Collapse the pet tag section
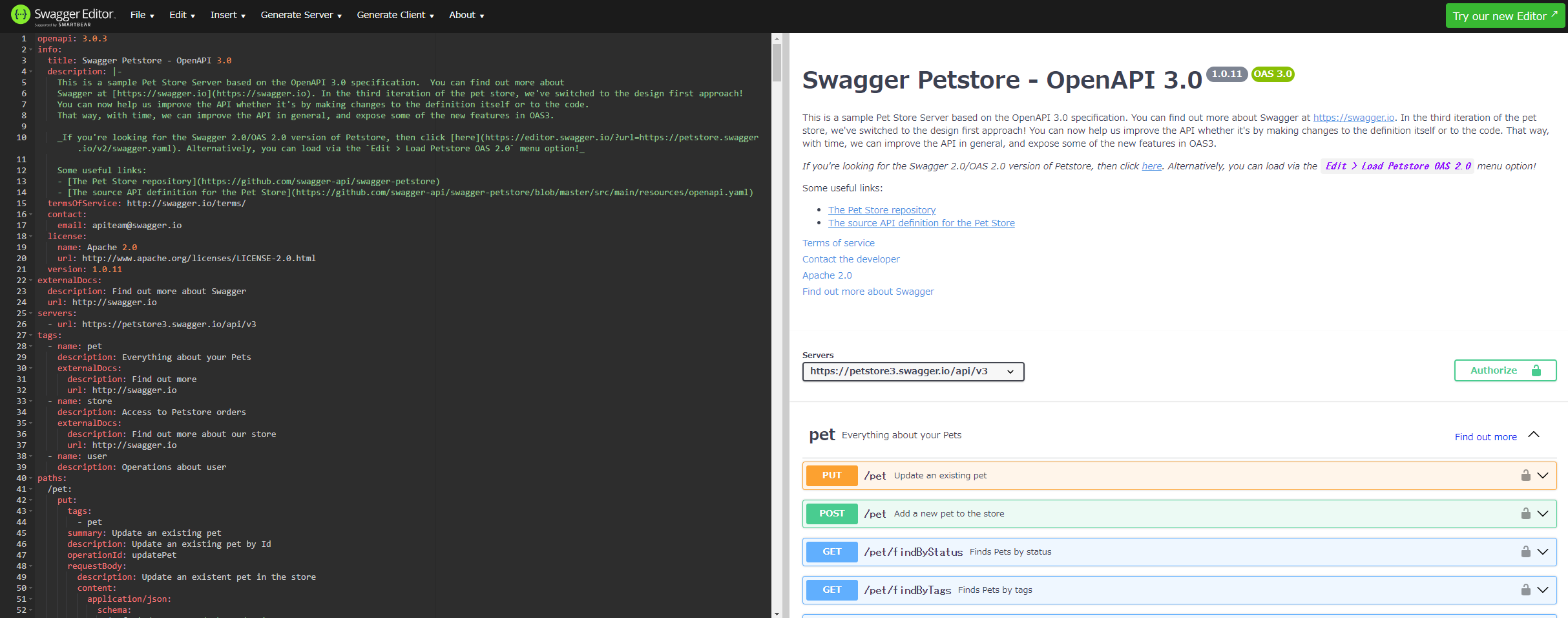 [1534, 435]
